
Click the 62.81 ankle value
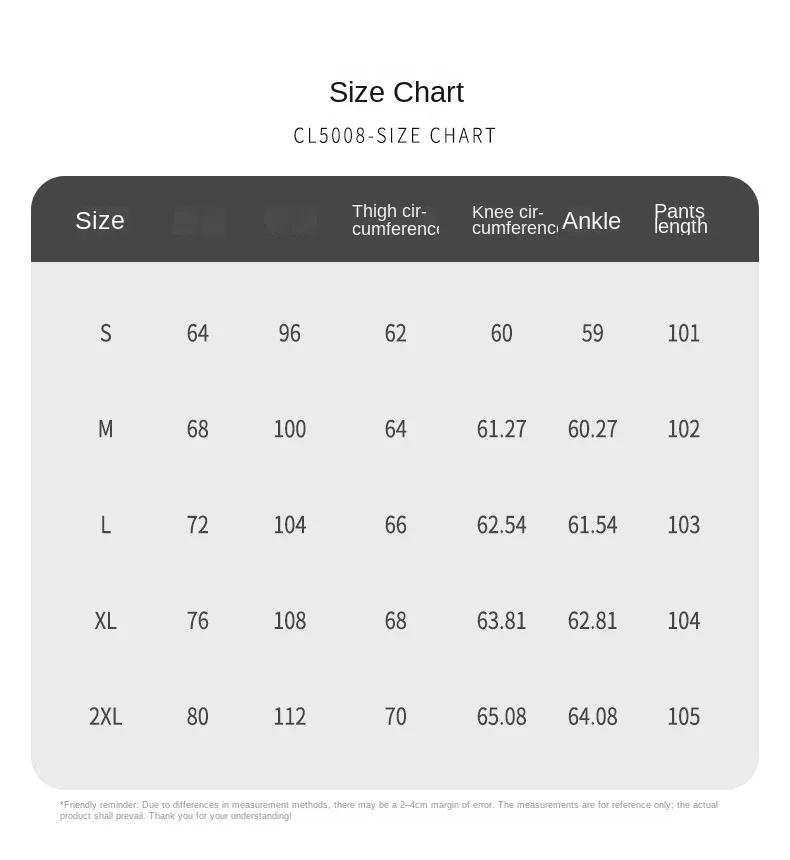click(592, 621)
